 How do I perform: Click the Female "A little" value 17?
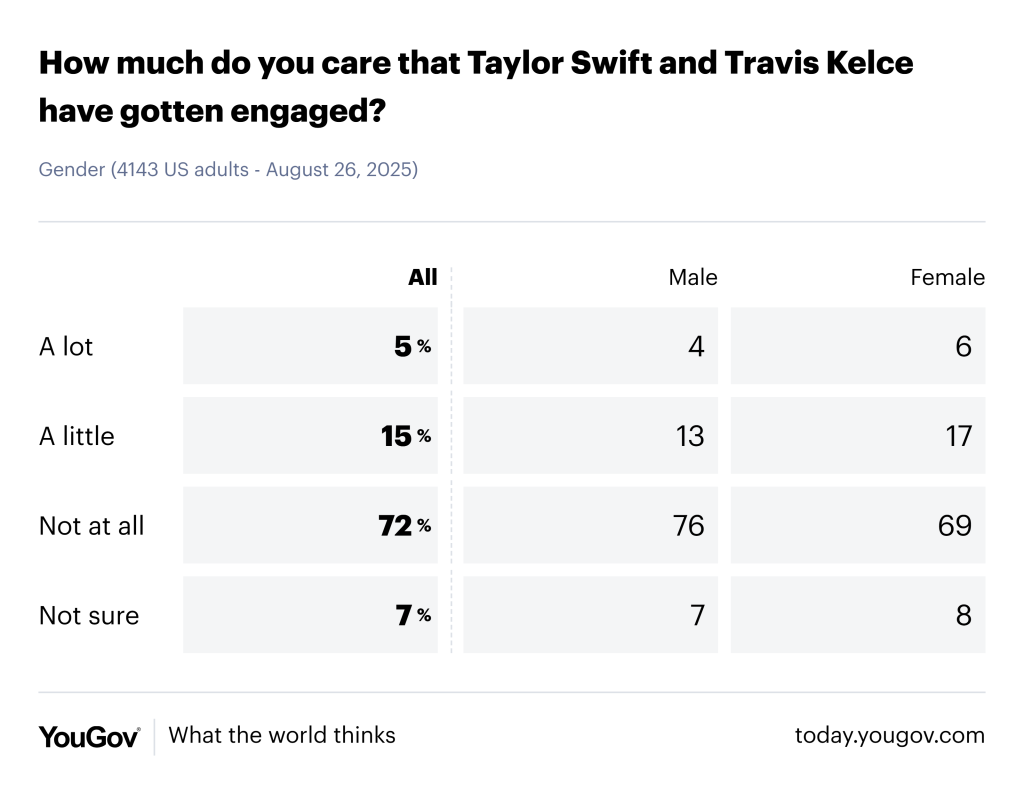click(x=957, y=436)
